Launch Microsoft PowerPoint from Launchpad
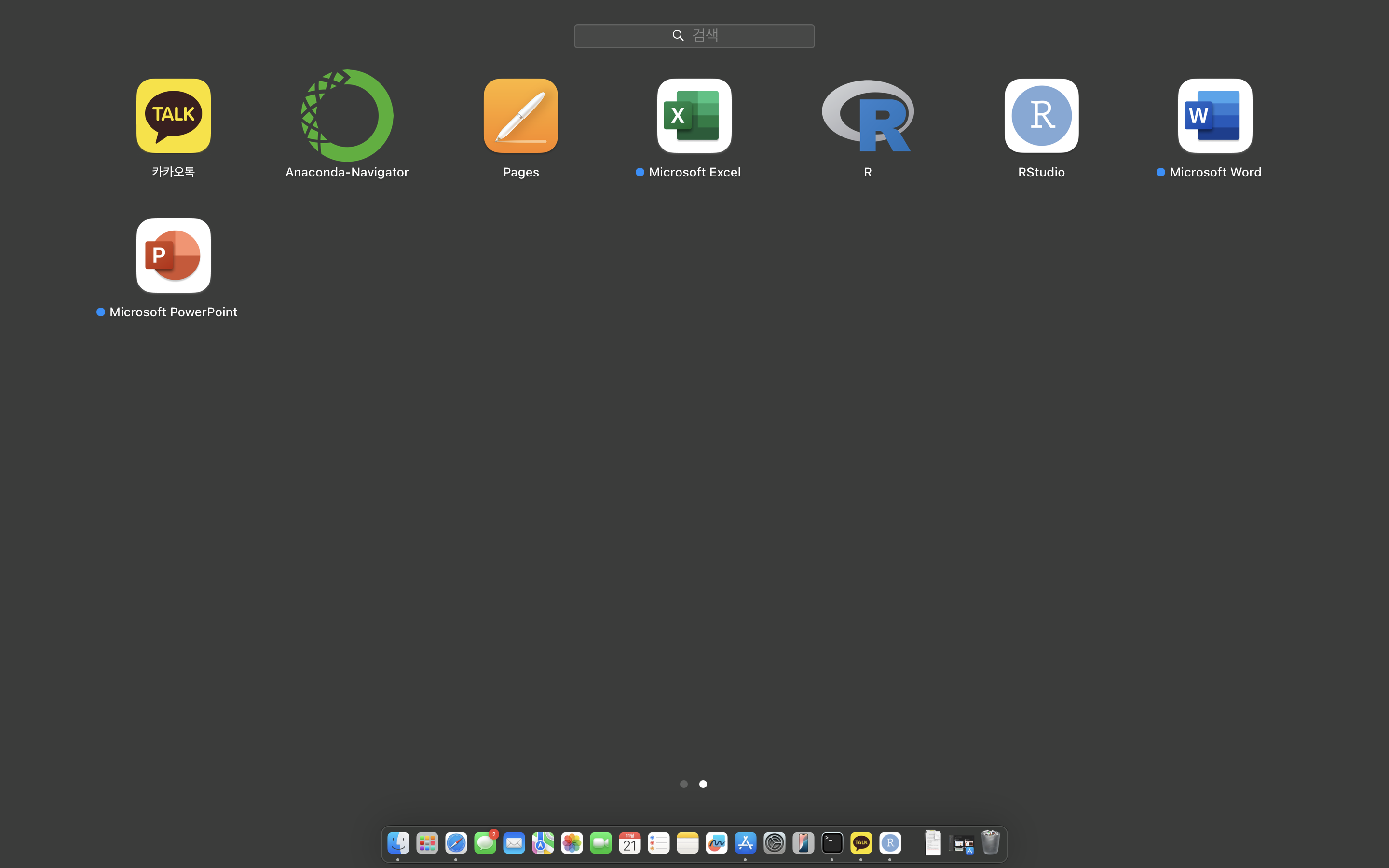 [x=173, y=256]
